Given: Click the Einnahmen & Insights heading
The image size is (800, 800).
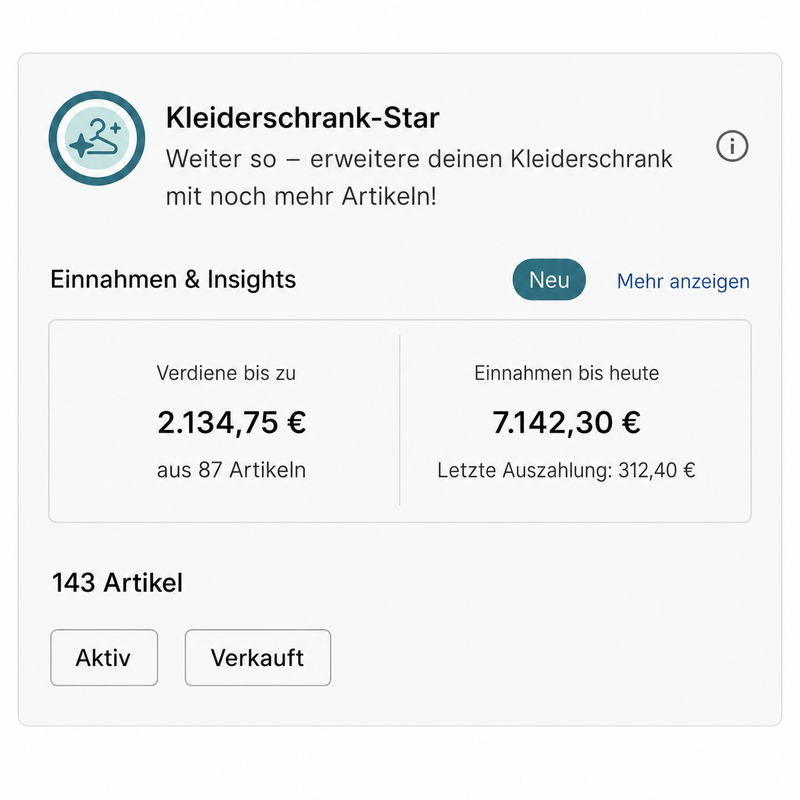Looking at the screenshot, I should click(173, 280).
